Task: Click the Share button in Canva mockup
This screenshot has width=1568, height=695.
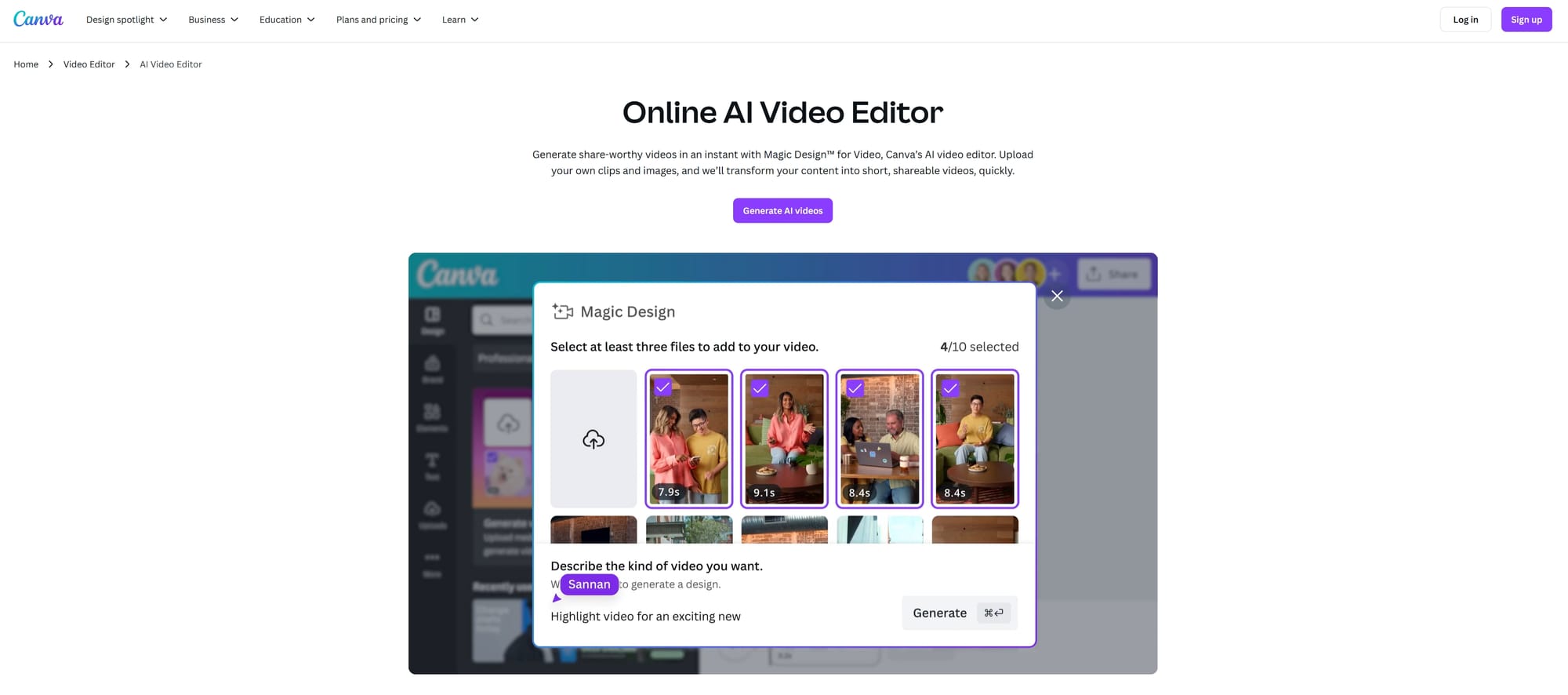Action: (1114, 274)
